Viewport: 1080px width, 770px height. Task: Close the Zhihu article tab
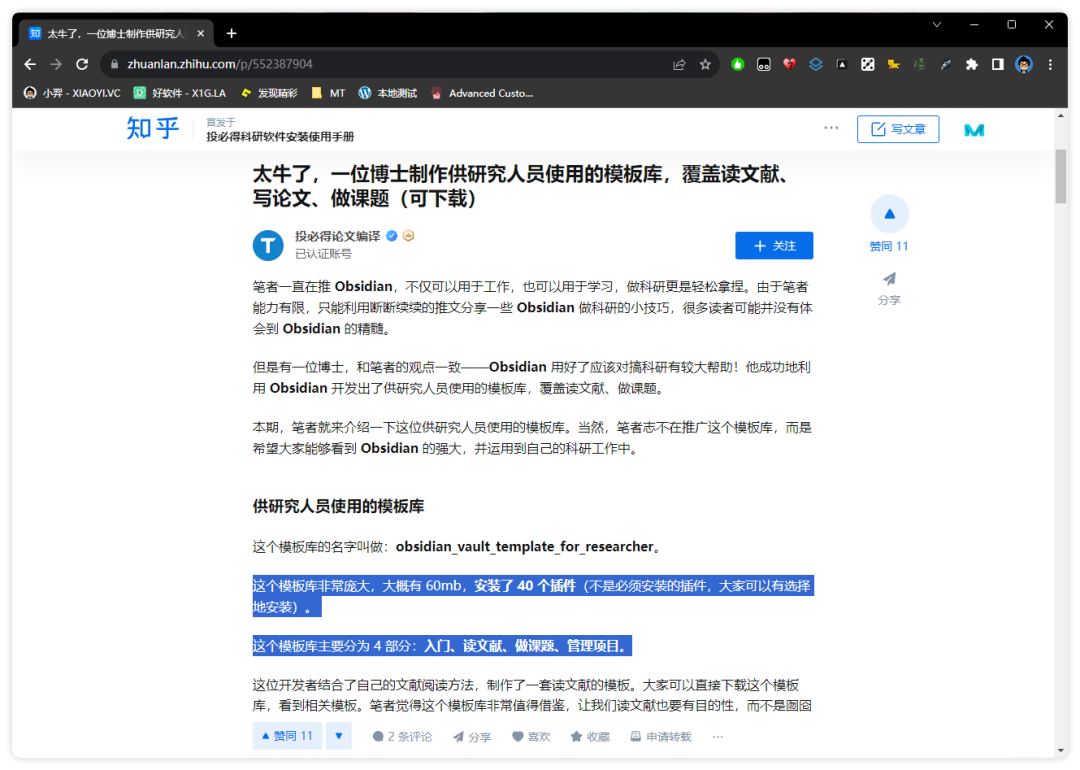200,33
